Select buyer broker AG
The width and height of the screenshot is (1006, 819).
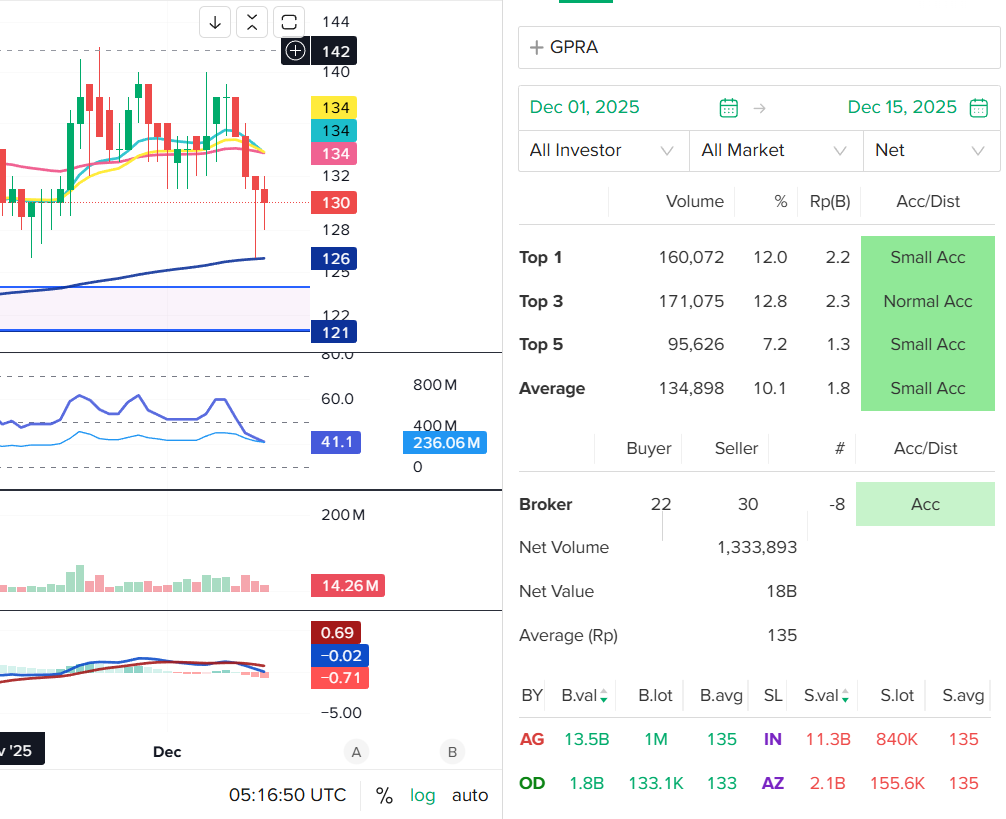[532, 739]
